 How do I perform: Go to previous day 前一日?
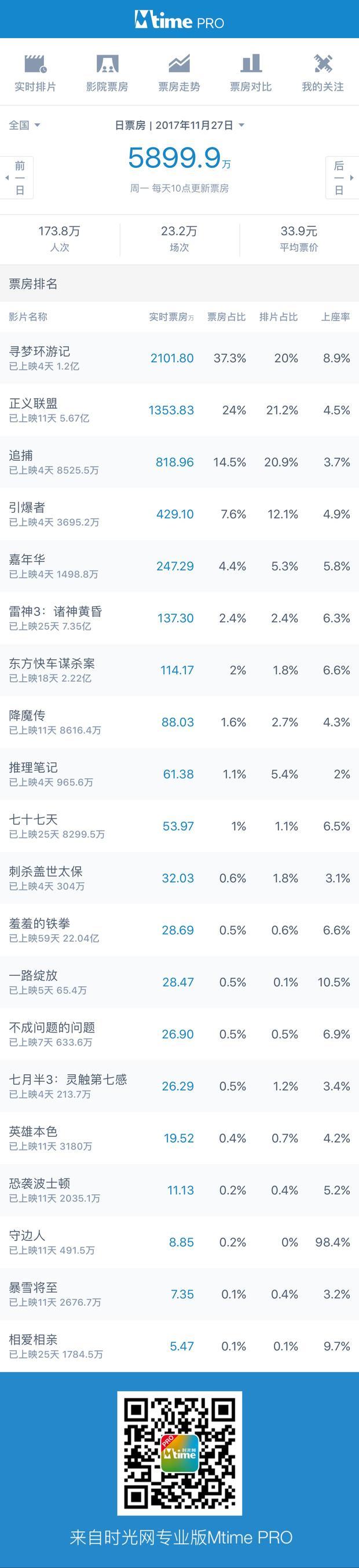(x=17, y=178)
